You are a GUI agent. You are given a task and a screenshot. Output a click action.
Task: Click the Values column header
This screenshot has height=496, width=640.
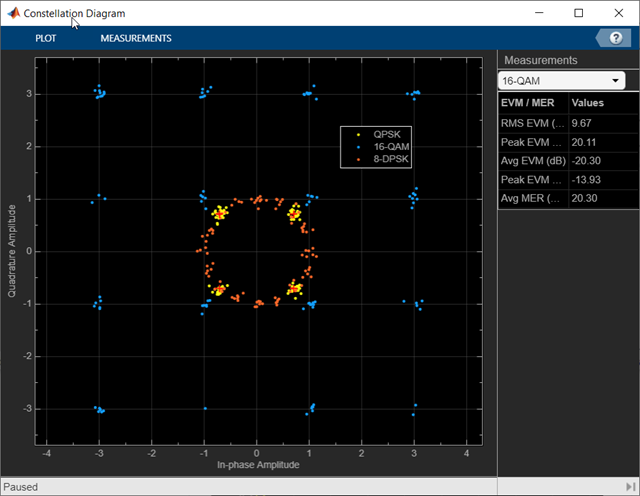click(588, 102)
